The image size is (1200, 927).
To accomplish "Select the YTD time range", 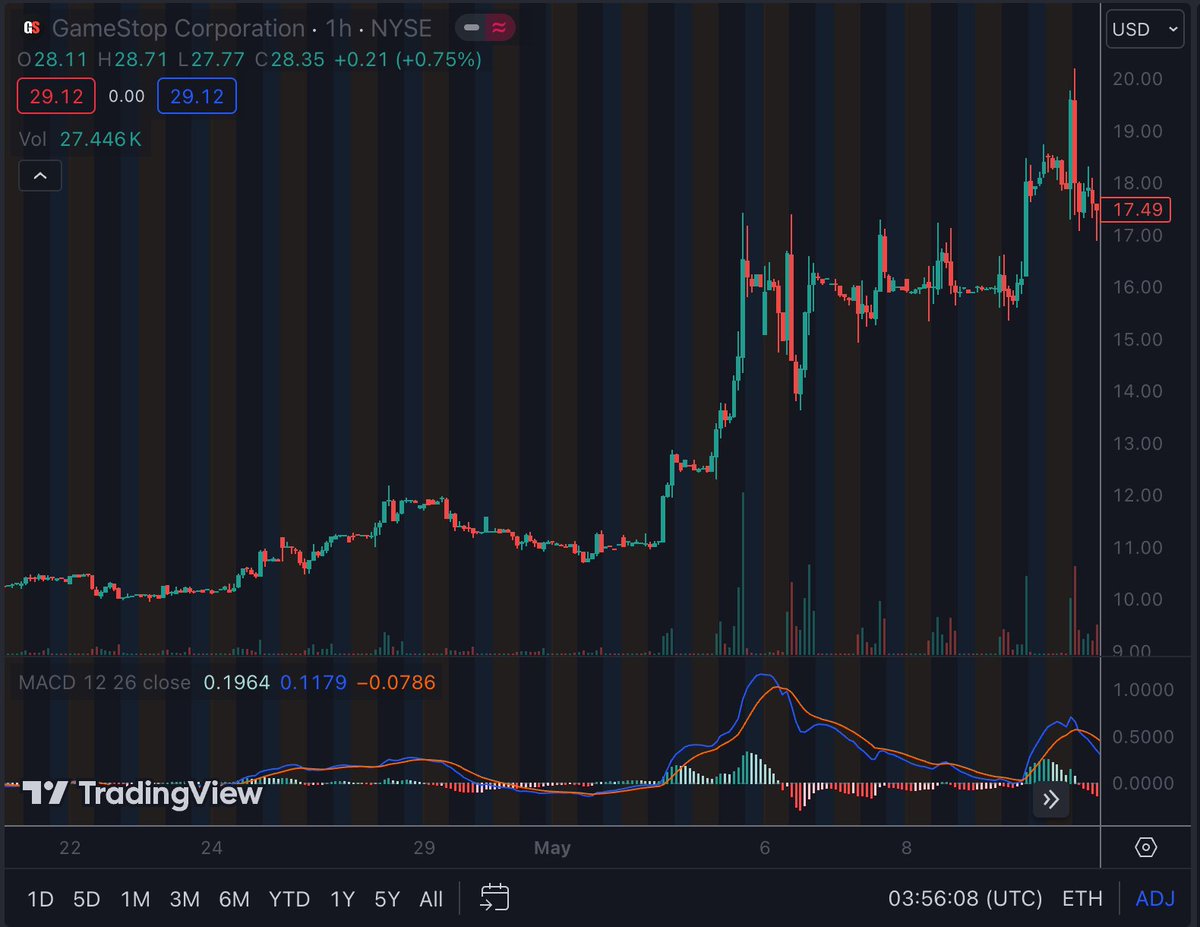I will tap(289, 899).
